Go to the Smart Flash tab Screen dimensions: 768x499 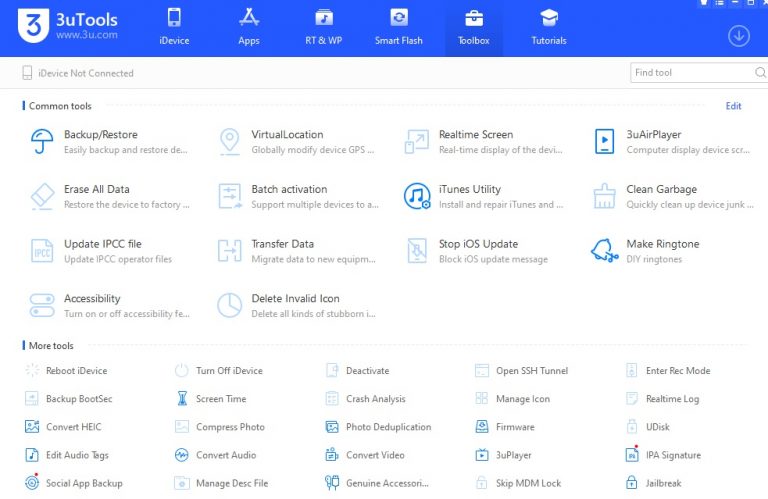(x=398, y=28)
